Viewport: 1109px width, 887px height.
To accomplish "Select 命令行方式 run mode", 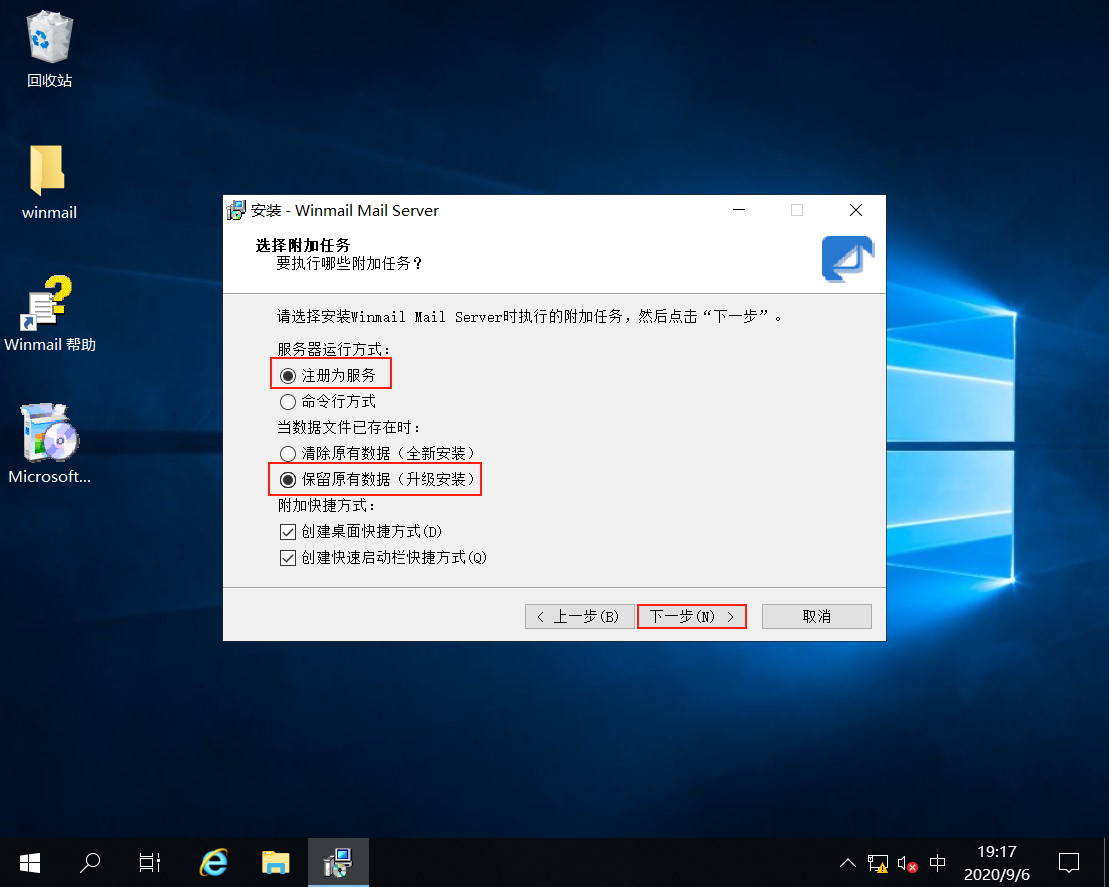I will point(288,402).
